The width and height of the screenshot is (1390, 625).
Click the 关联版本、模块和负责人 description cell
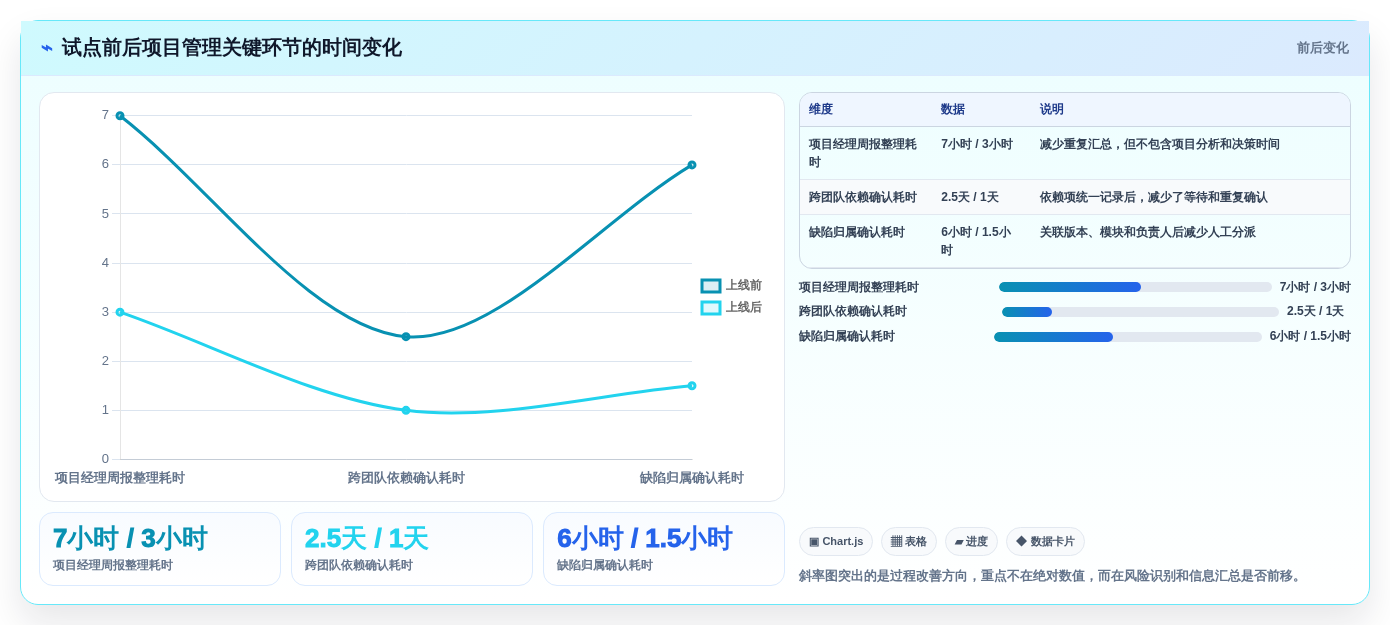(1190, 241)
